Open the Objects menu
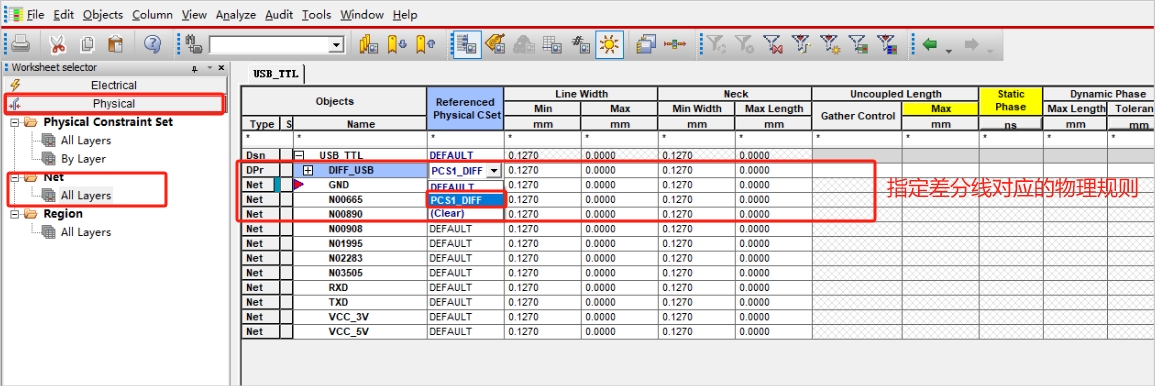 (103, 15)
